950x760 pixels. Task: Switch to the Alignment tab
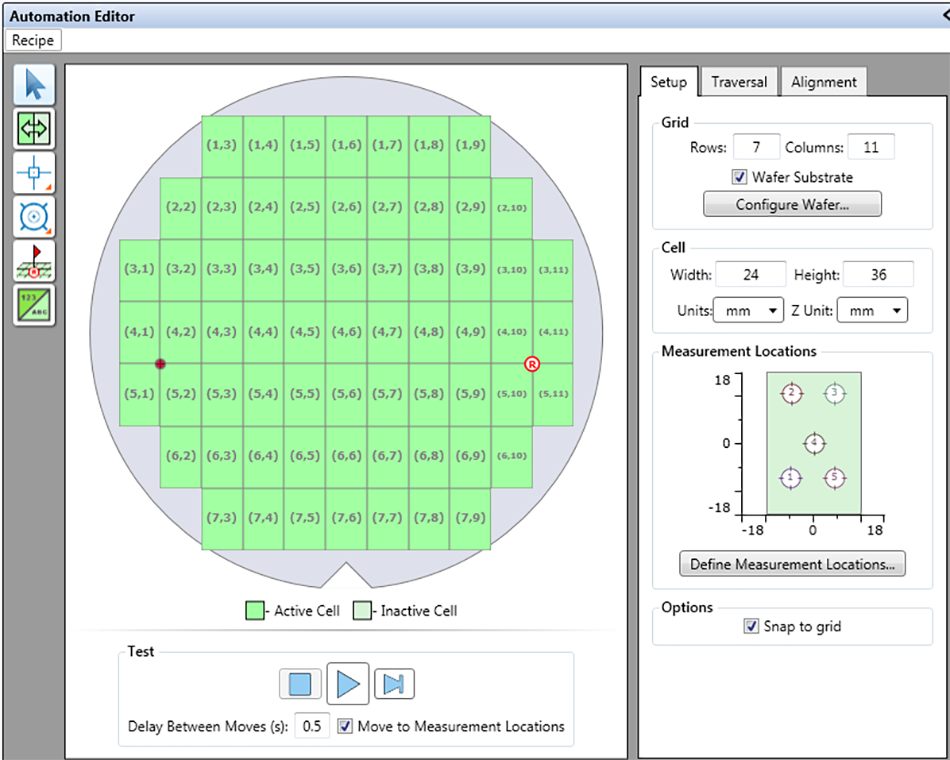tap(823, 82)
